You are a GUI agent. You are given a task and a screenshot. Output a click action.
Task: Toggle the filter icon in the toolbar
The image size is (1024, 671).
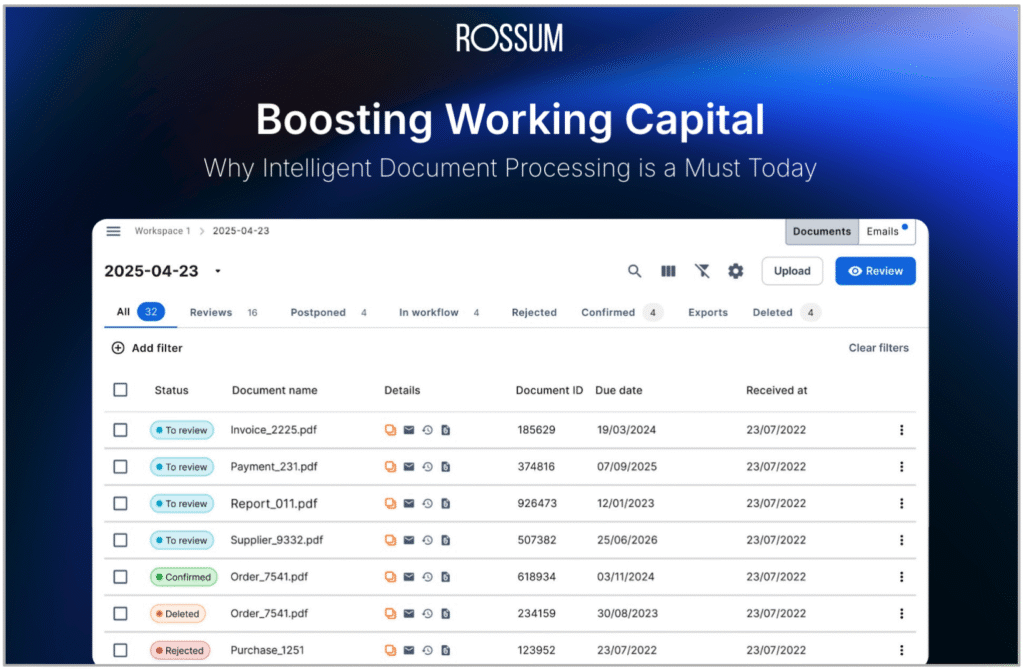point(702,271)
